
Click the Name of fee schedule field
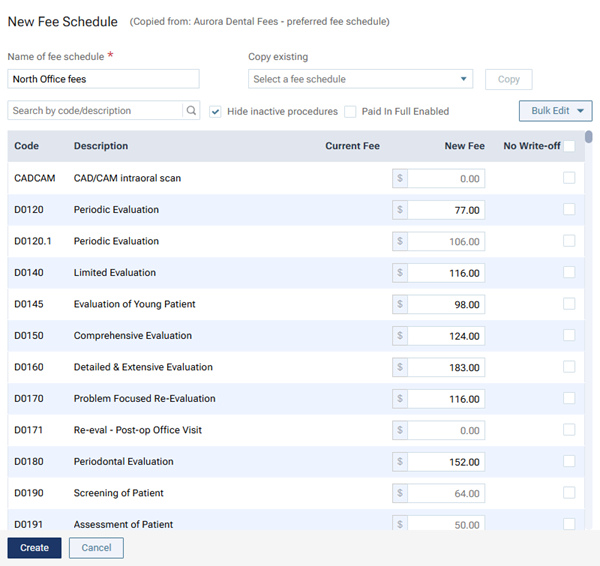click(103, 79)
